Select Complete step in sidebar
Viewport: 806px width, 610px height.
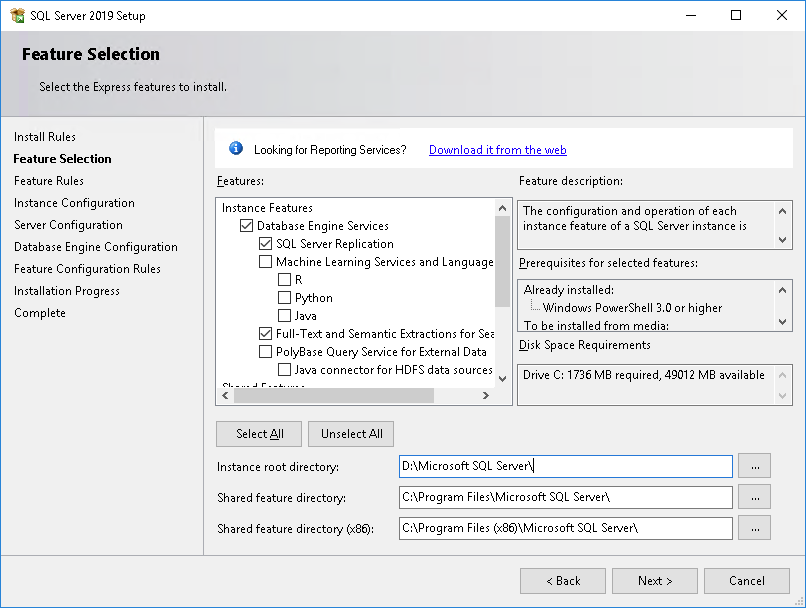point(40,313)
